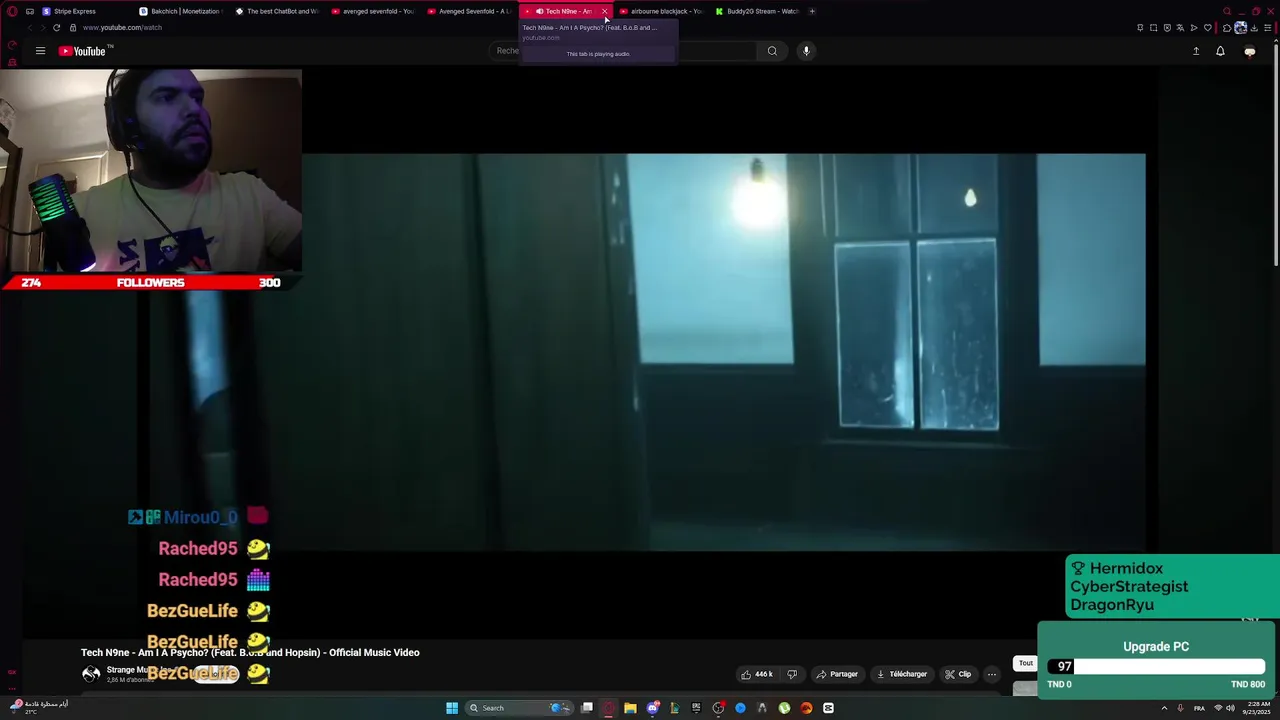The width and height of the screenshot is (1280, 720).
Task: Dislike the video
Action: 792,674
